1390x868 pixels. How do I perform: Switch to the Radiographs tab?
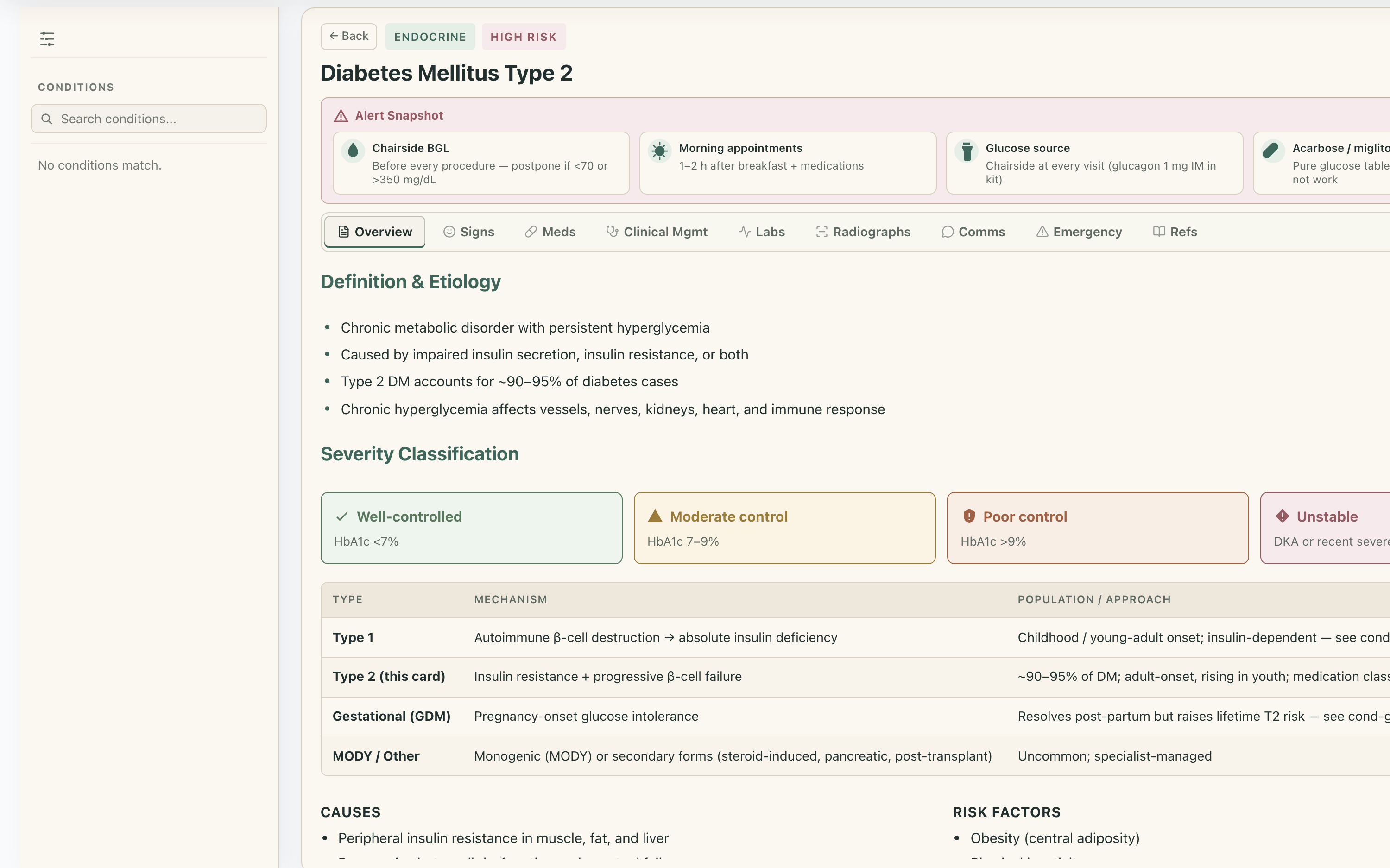[x=863, y=232]
